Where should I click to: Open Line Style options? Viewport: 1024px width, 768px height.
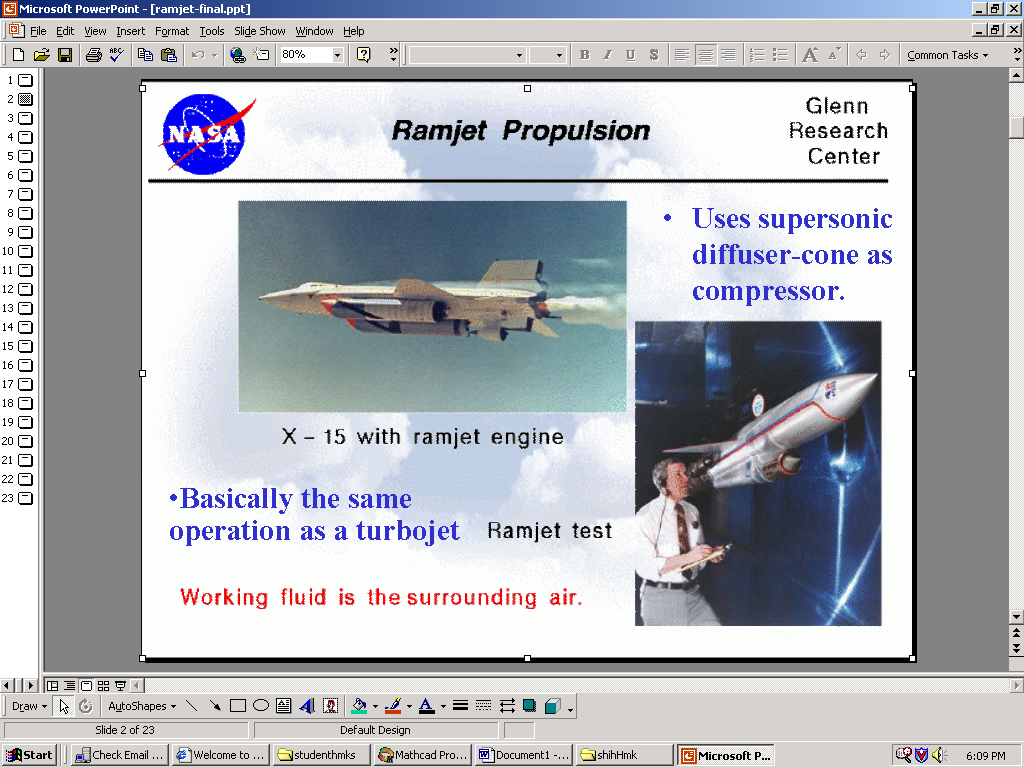[x=460, y=706]
